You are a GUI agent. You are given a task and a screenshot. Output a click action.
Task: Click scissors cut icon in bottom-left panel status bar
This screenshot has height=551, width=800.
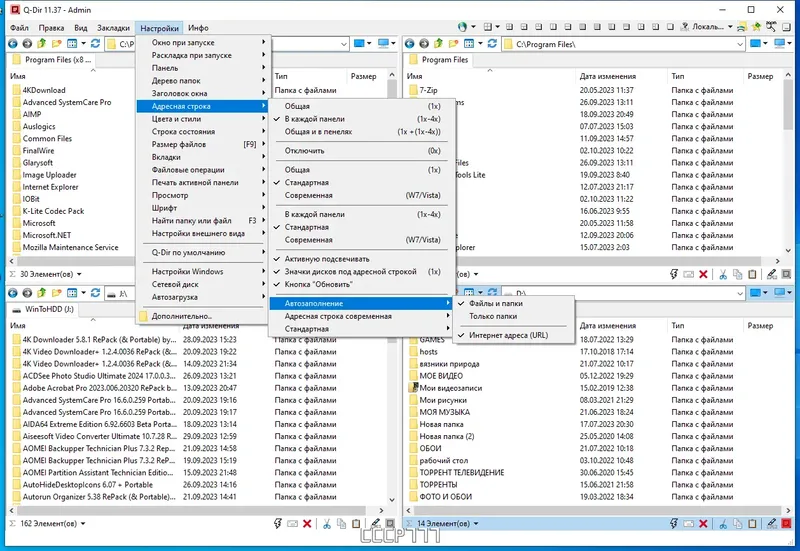coord(327,523)
